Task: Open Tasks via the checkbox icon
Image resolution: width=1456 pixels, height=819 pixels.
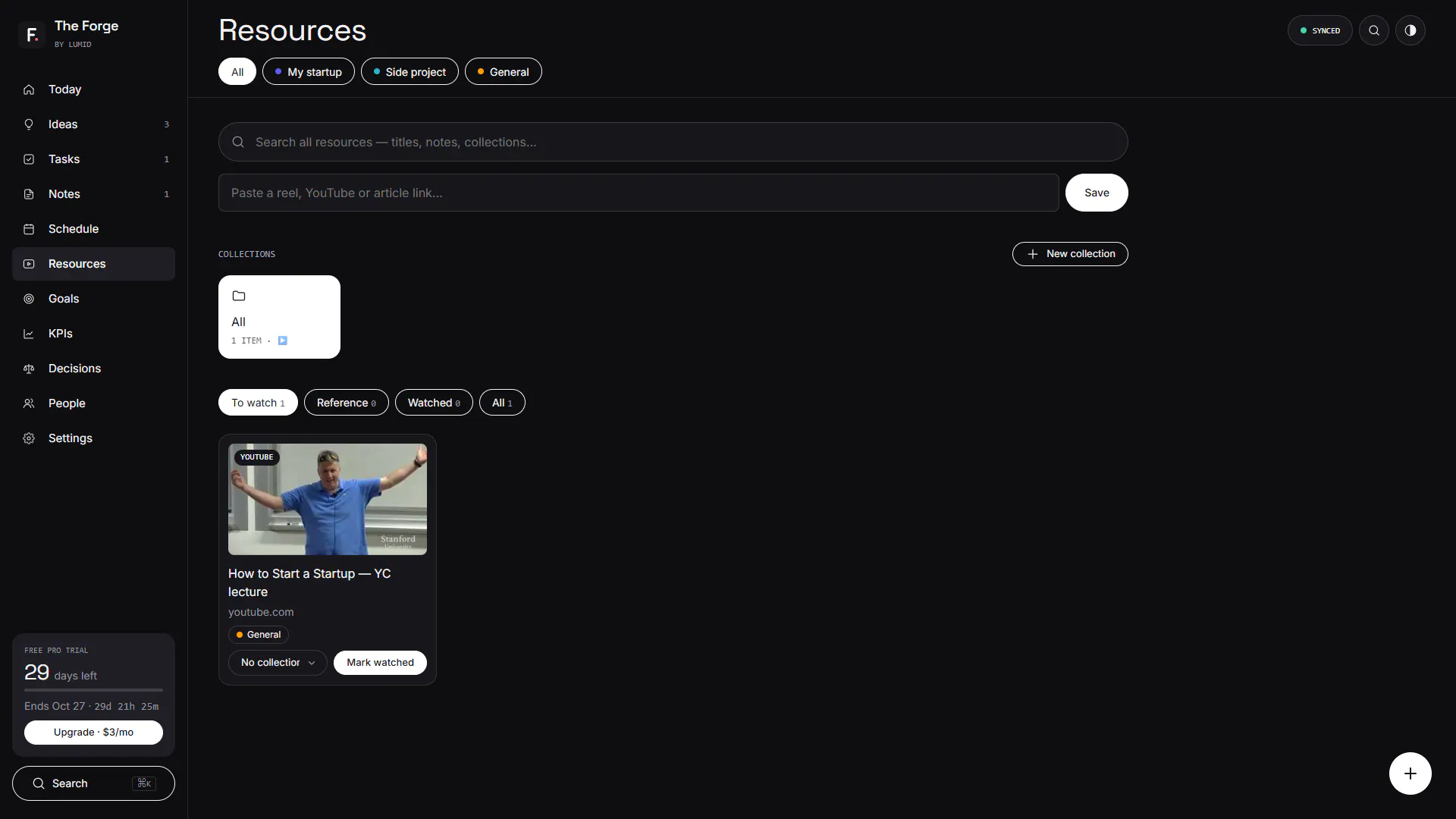Action: pos(29,159)
